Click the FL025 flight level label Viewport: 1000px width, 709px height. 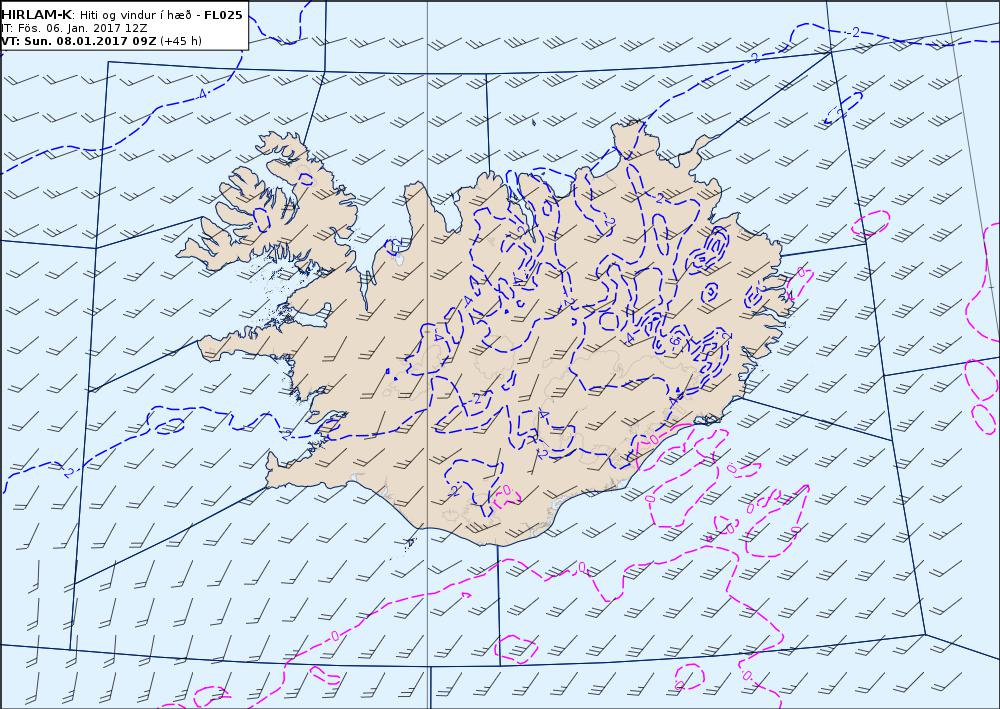pyautogui.click(x=223, y=15)
